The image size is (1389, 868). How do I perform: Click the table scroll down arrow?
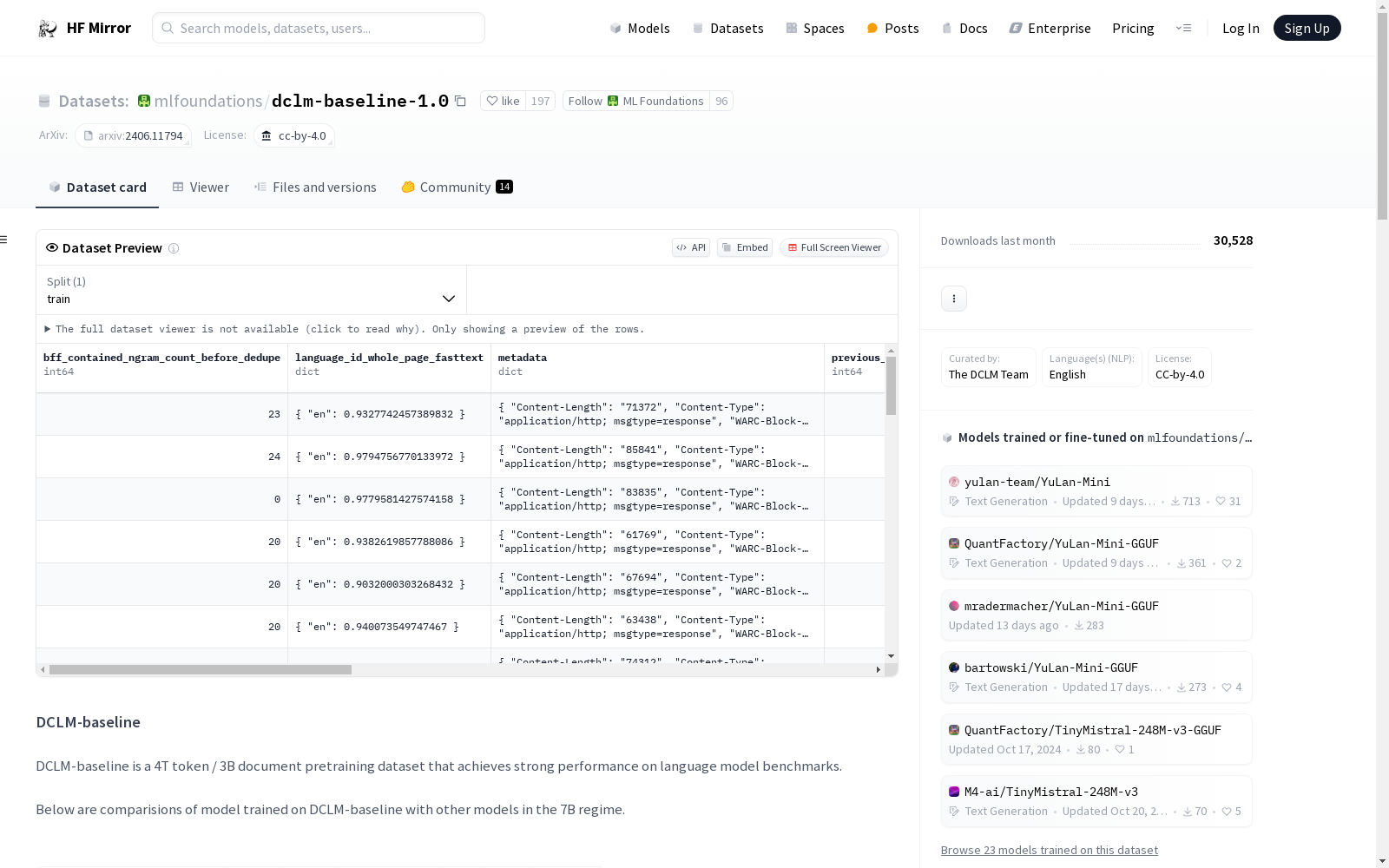(891, 656)
